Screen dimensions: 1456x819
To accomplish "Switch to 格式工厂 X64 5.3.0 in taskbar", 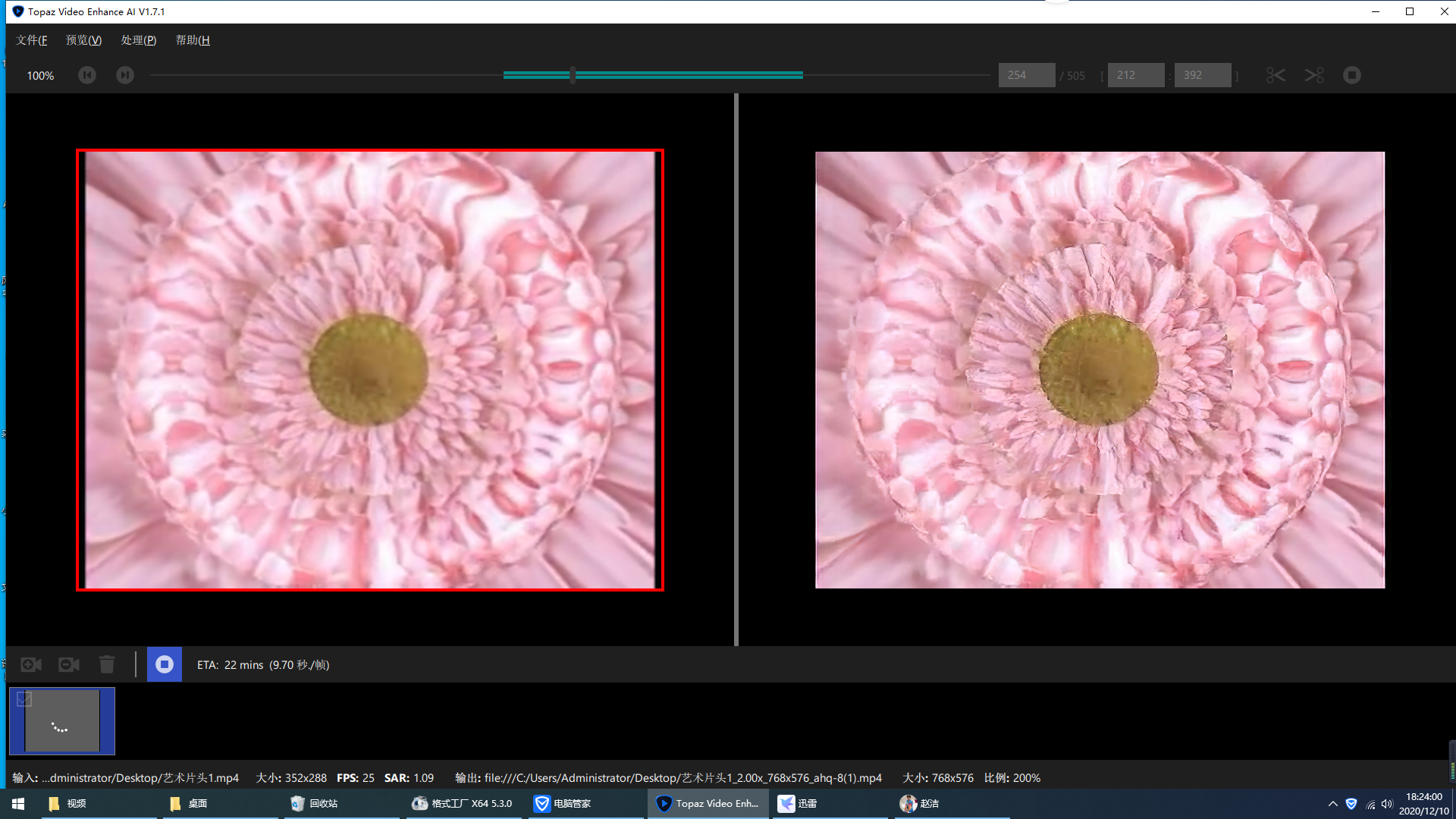I will point(463,803).
